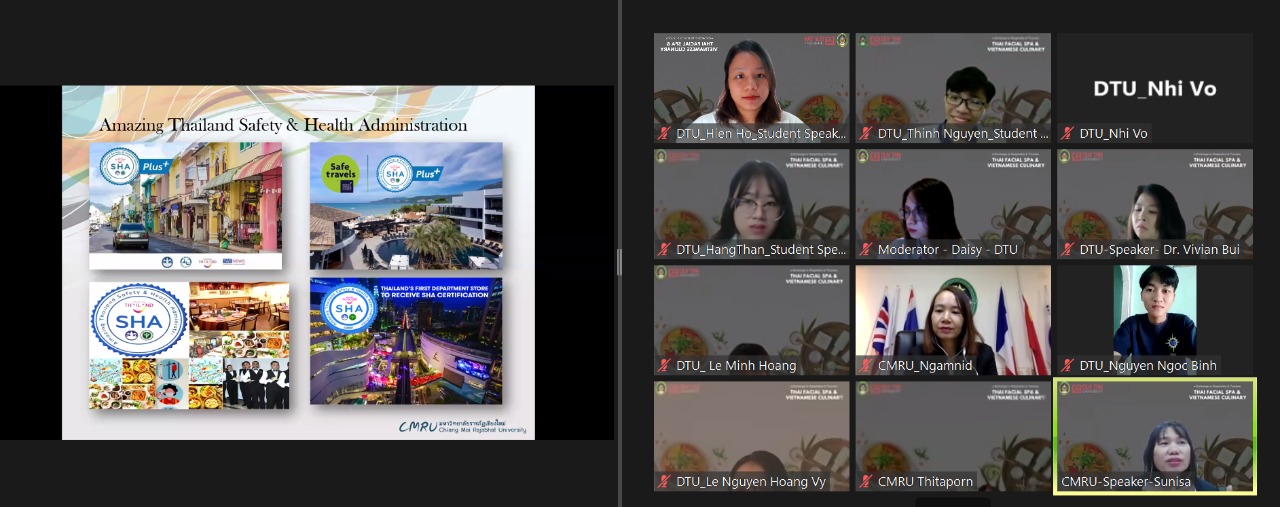Click the large round SHA logo on the restaurant collage
1280x507 pixels.
click(139, 320)
